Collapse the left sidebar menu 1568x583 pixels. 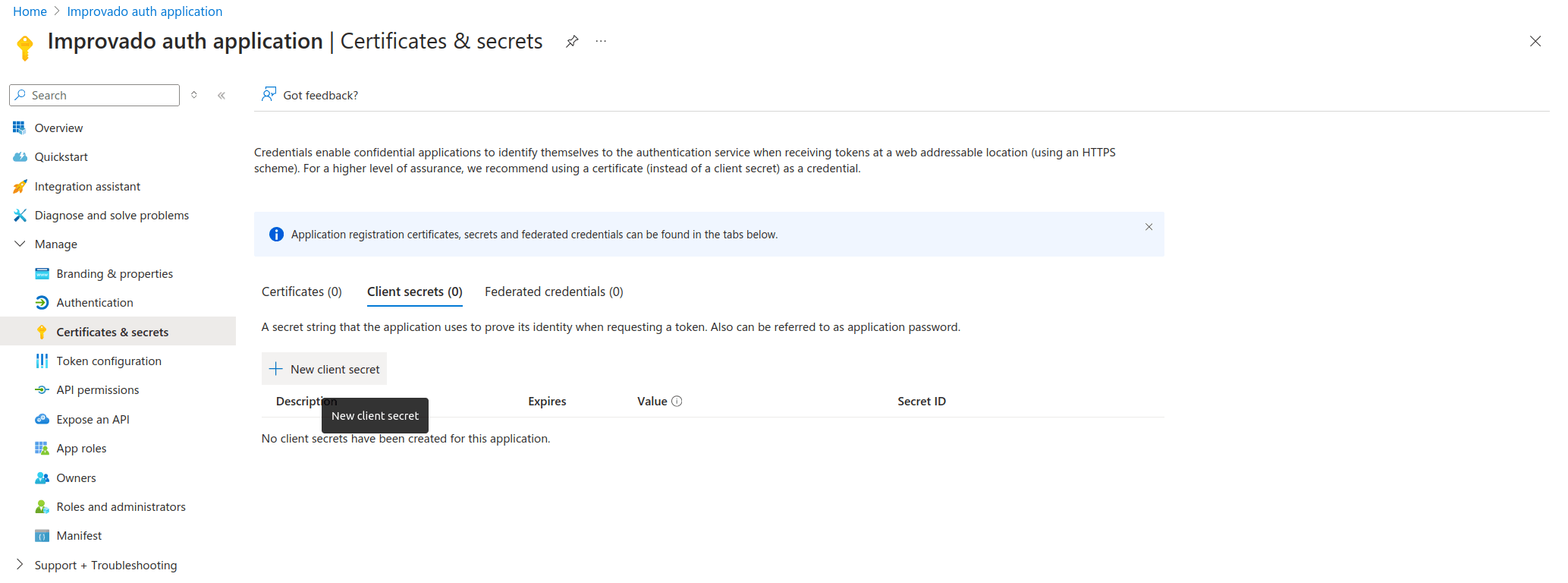pos(222,96)
